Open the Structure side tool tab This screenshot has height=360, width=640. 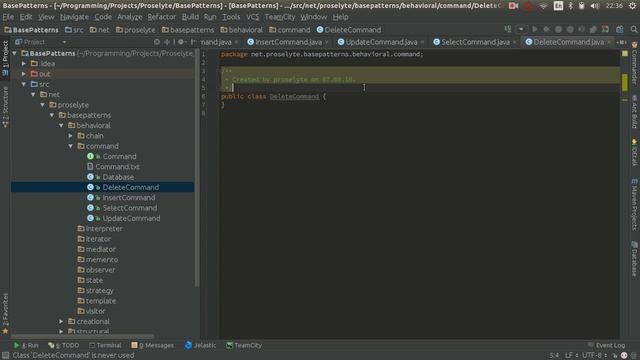click(x=5, y=107)
